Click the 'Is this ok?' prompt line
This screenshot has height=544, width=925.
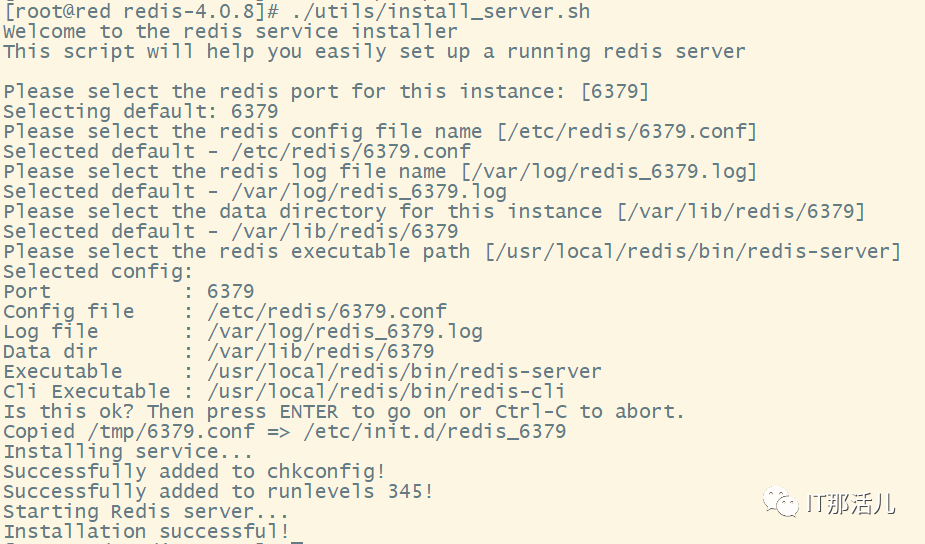343,412
